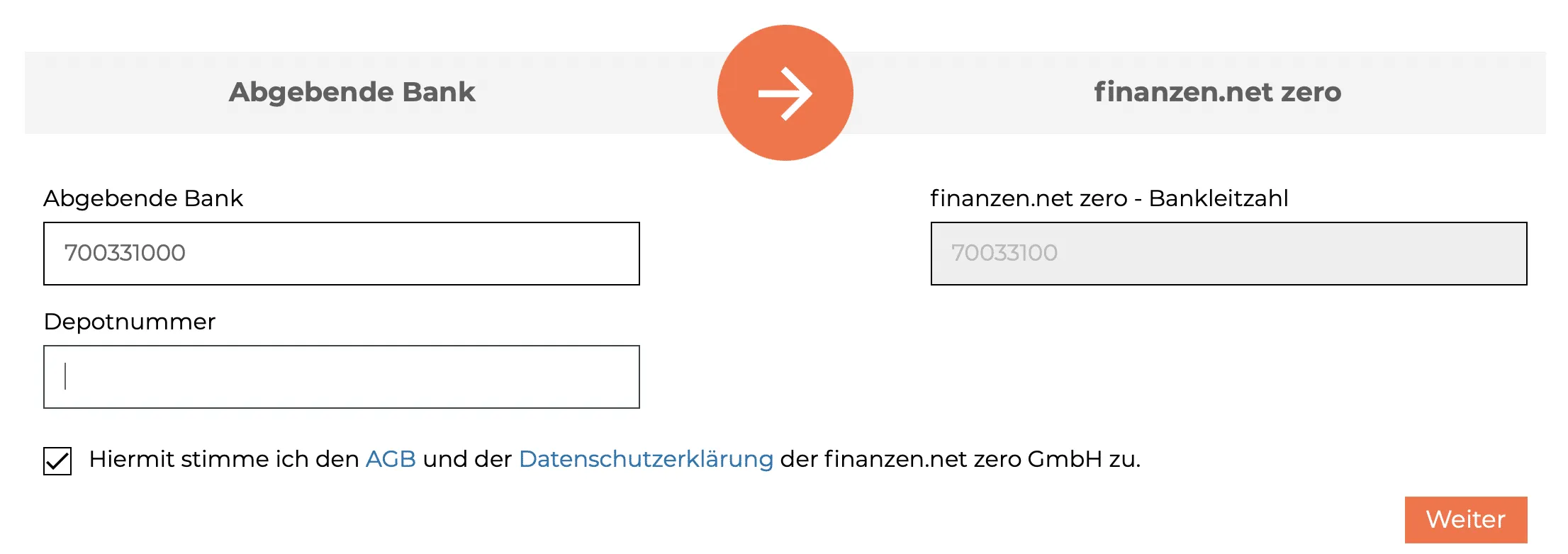Click the Weiter button

[x=1466, y=519]
